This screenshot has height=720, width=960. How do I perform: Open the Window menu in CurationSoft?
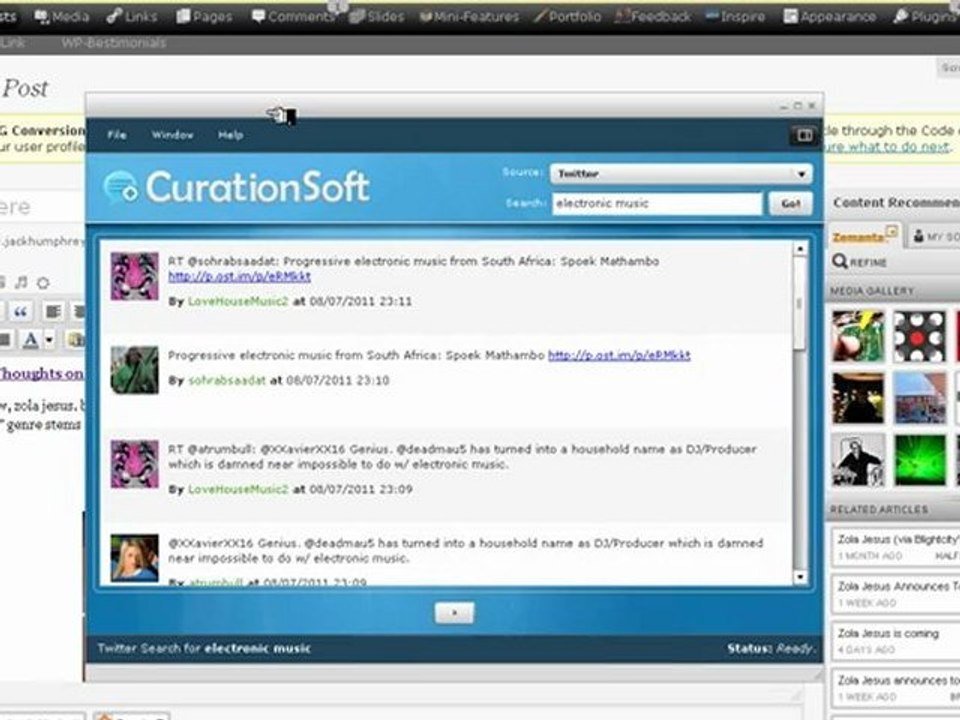click(x=173, y=135)
